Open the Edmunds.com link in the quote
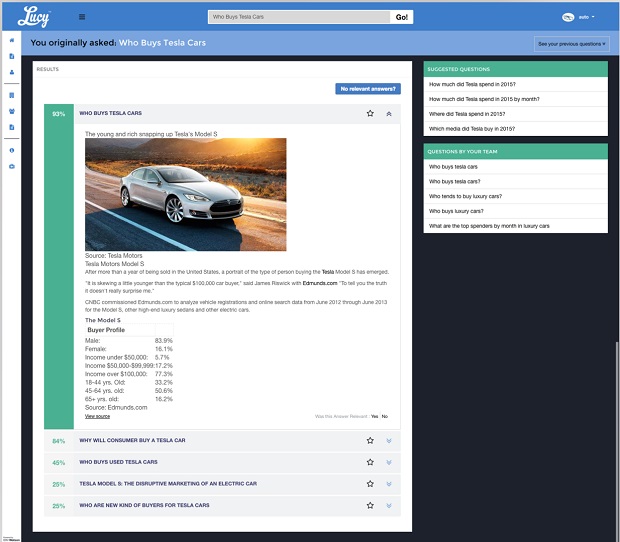The height and width of the screenshot is (542, 620). click(x=320, y=283)
